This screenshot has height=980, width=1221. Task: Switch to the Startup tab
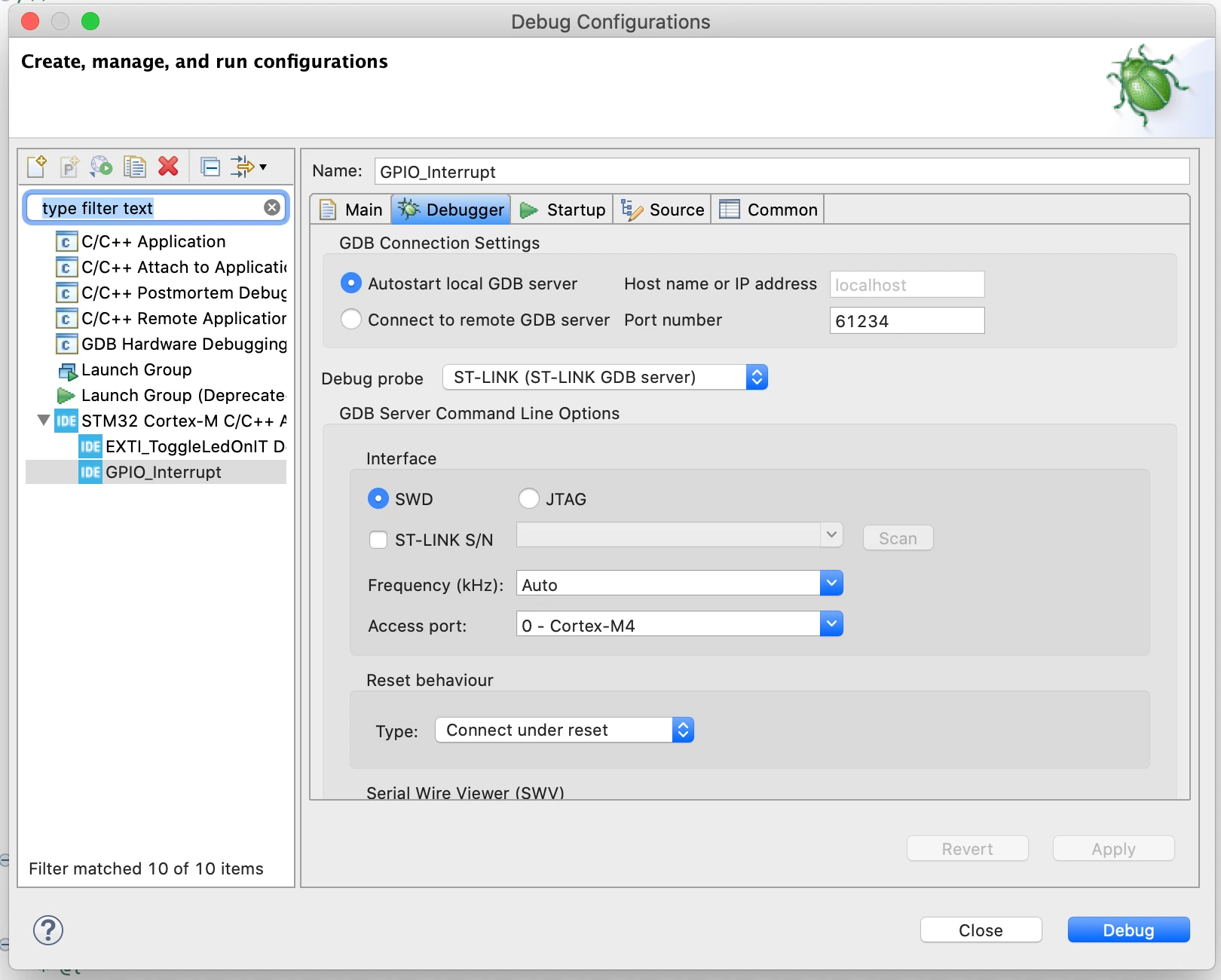click(562, 210)
